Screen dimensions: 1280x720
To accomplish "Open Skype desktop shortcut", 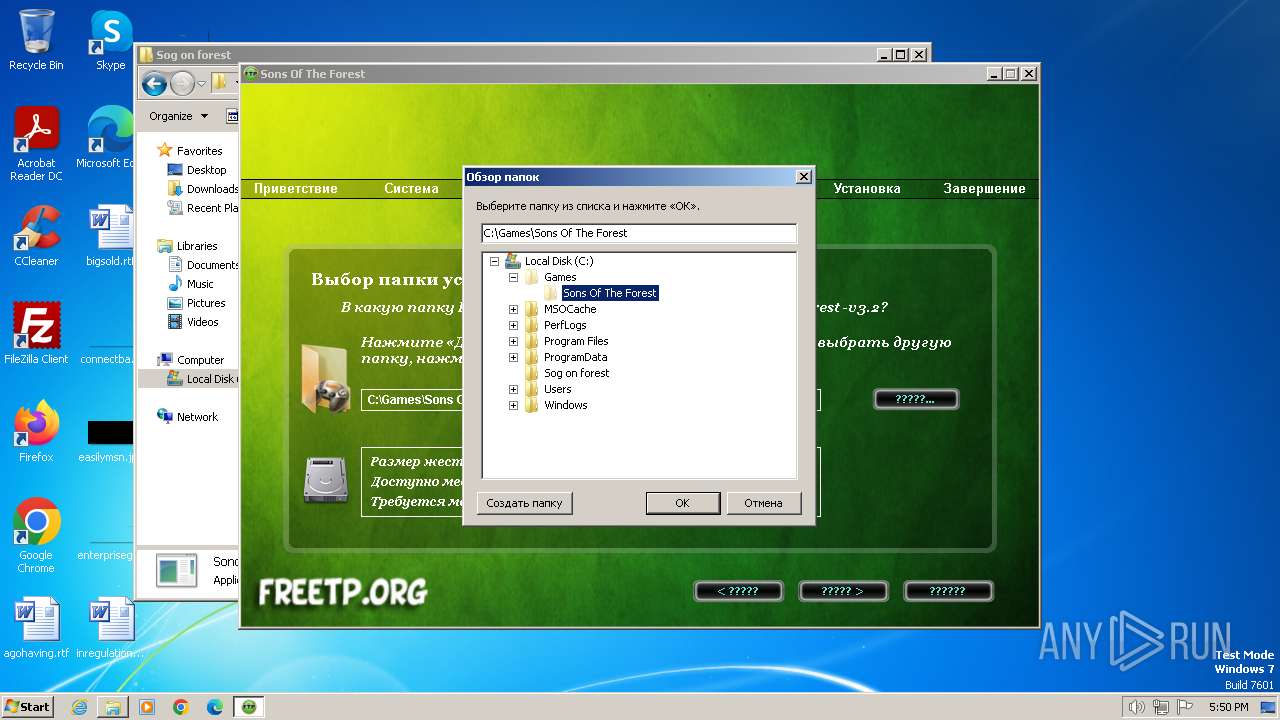I will [110, 40].
